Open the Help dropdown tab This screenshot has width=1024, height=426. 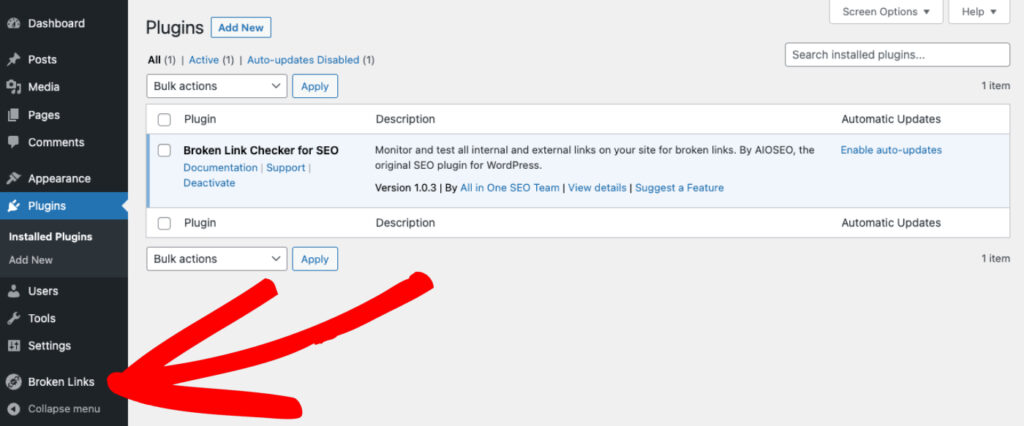click(979, 12)
